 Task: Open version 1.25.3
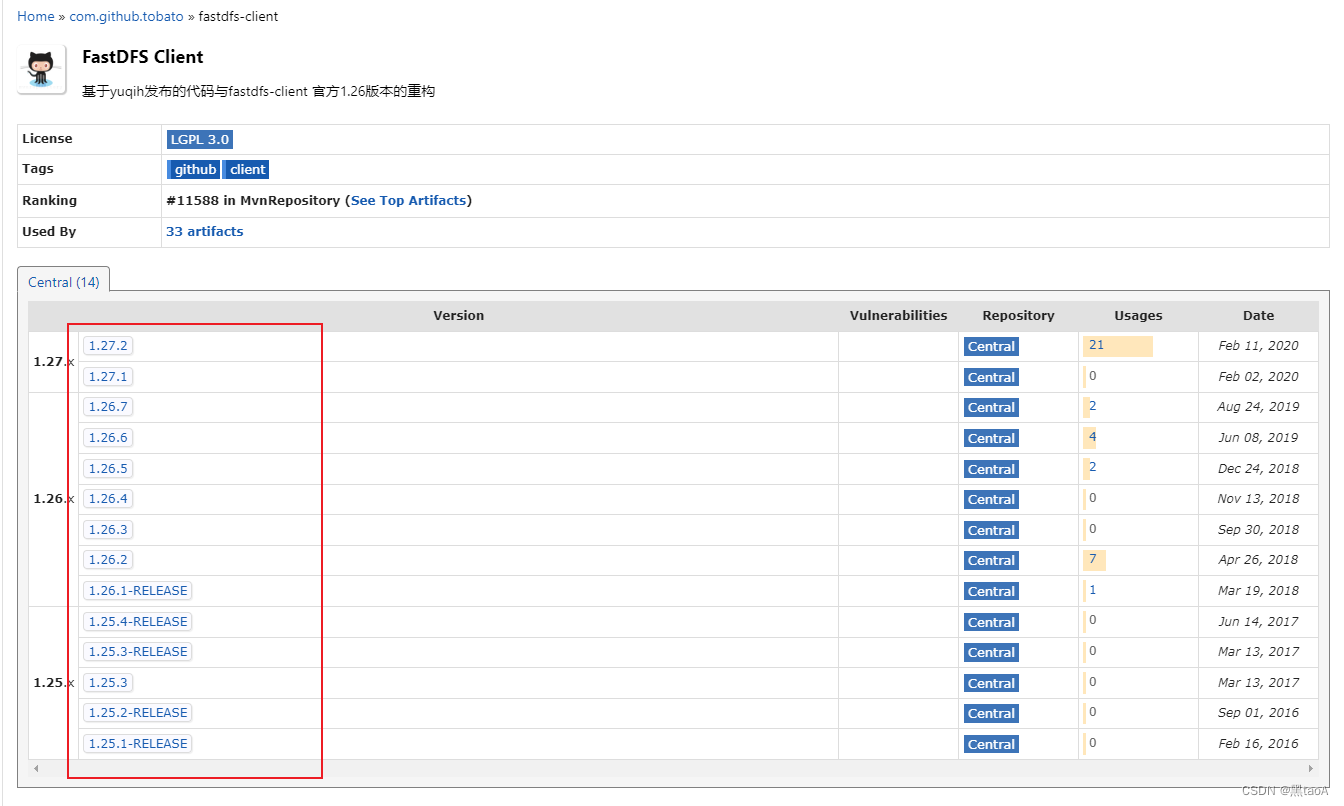pos(108,682)
